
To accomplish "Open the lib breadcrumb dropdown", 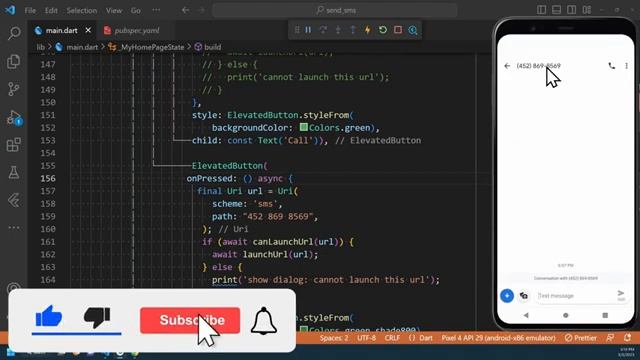I will (41, 47).
